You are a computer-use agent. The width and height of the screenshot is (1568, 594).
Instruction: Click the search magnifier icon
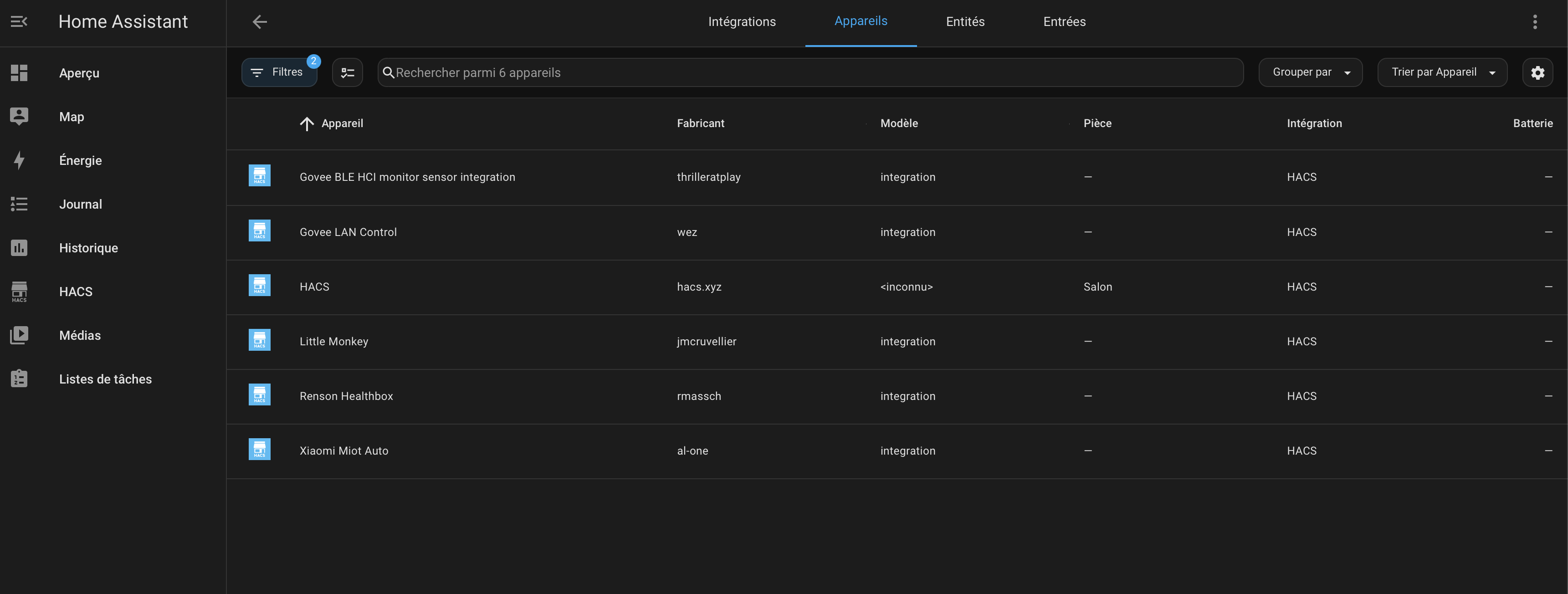pos(388,72)
